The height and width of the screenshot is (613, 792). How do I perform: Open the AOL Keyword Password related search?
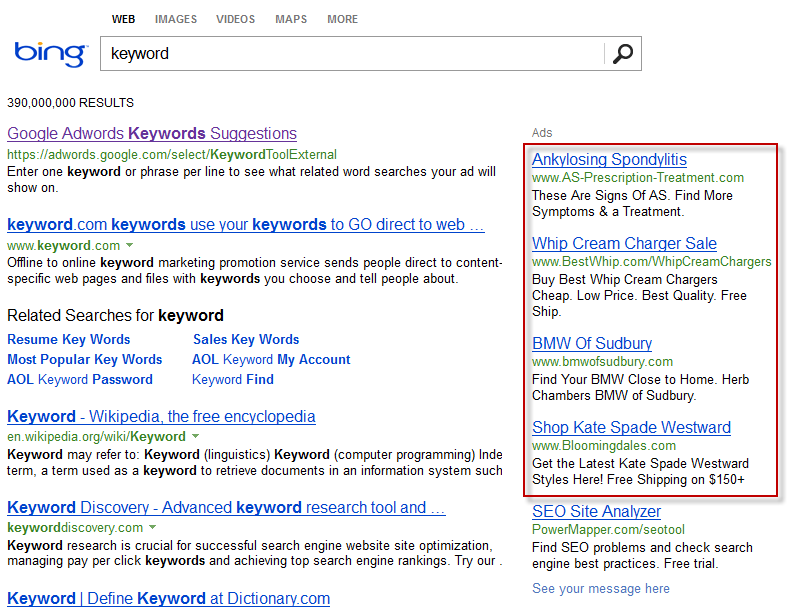[x=80, y=379]
